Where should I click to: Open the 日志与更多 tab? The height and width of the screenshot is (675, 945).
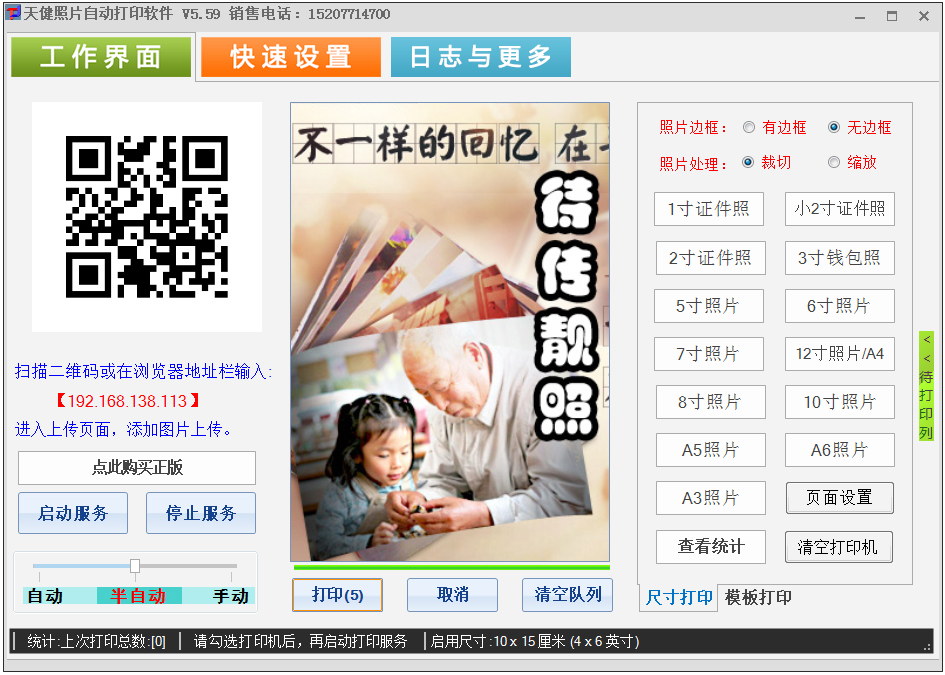(481, 57)
